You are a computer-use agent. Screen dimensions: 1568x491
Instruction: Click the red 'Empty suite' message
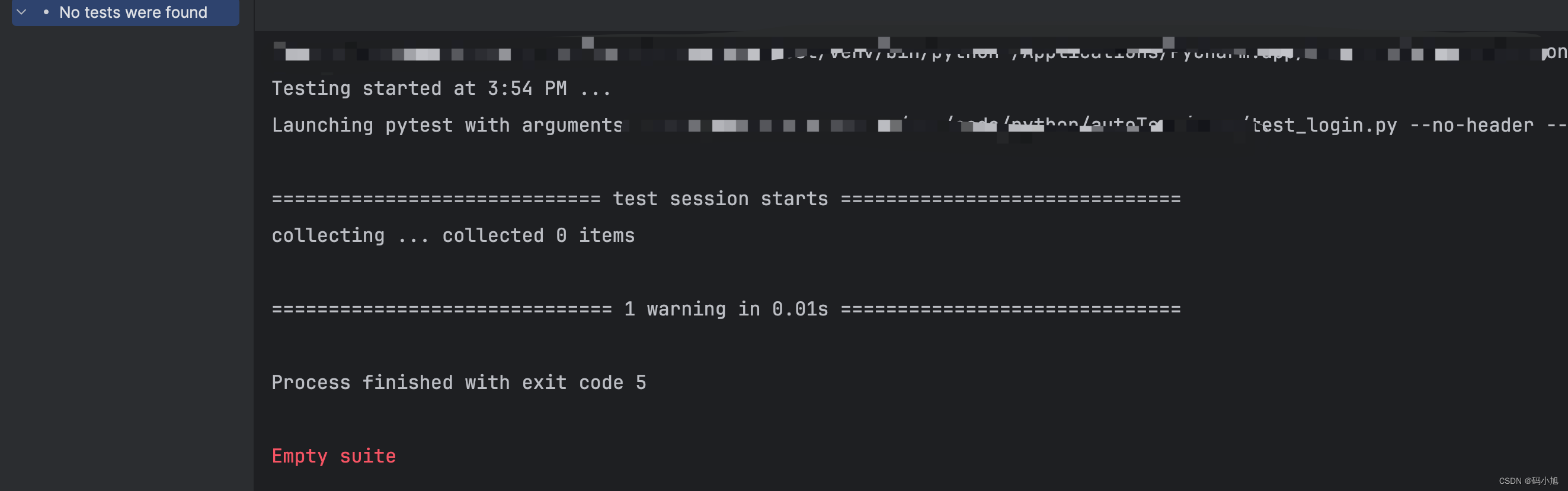click(x=334, y=455)
